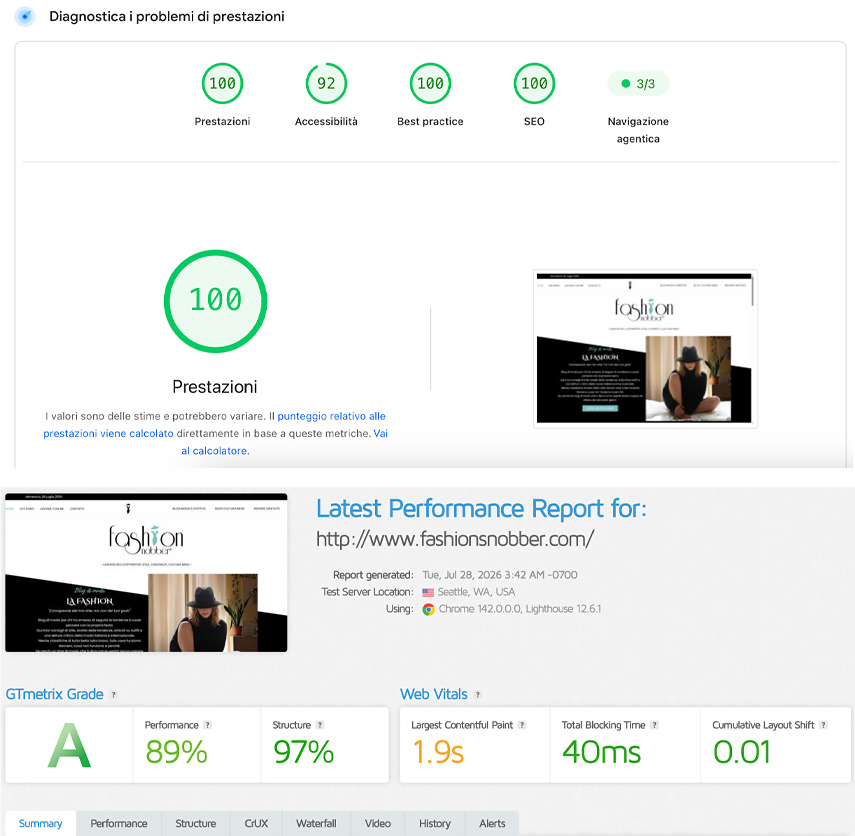
Task: Jump to the Accessibilità 92 score gauge
Action: [326, 83]
